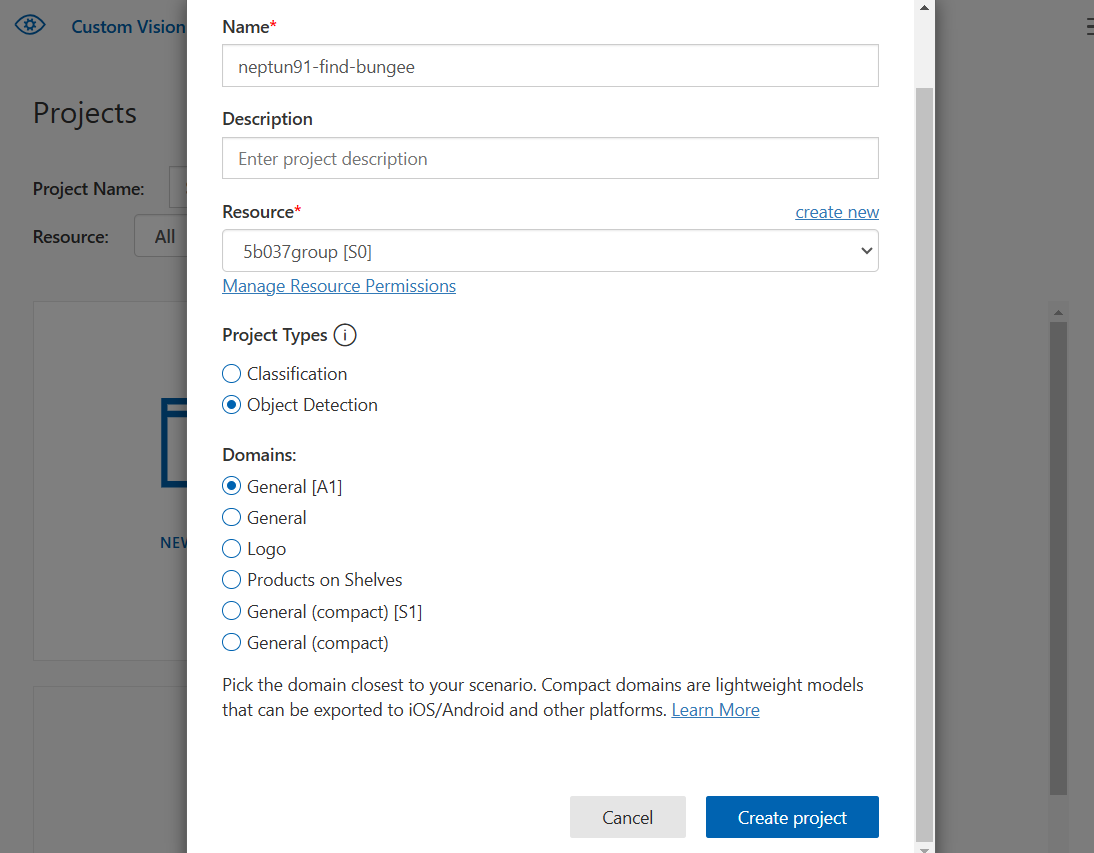Follow the Learn More link

click(715, 710)
